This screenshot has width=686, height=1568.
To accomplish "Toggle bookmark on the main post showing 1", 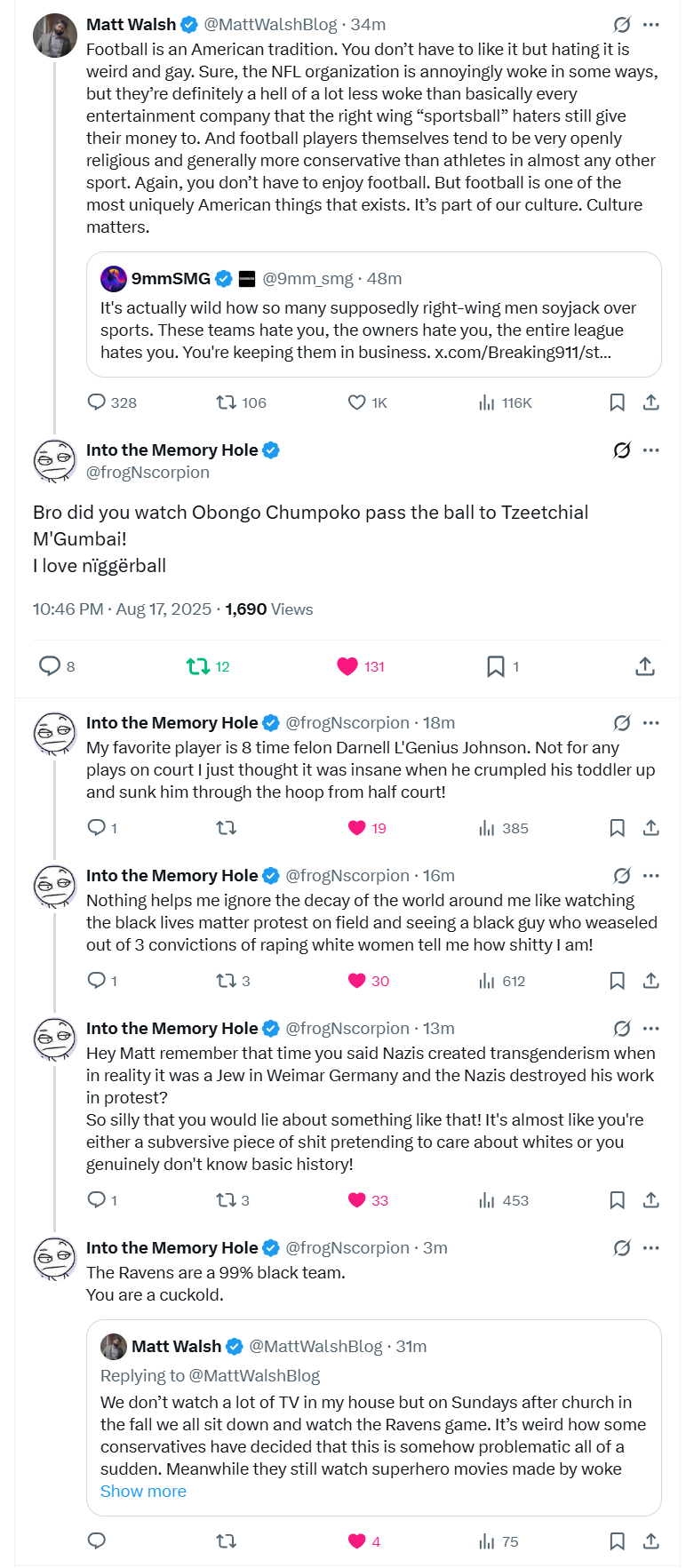I will tap(496, 666).
